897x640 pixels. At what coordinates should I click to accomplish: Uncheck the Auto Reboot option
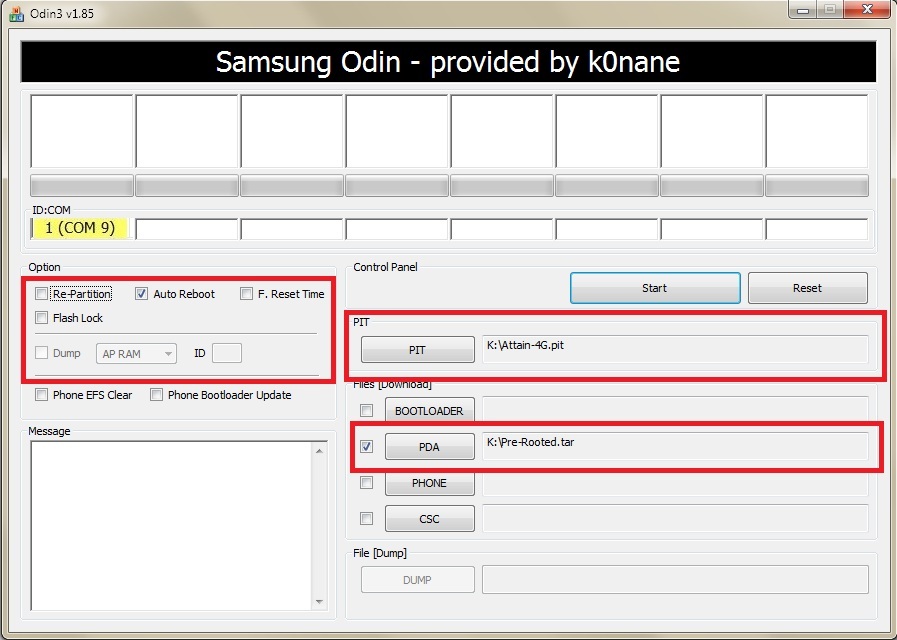click(x=141, y=294)
